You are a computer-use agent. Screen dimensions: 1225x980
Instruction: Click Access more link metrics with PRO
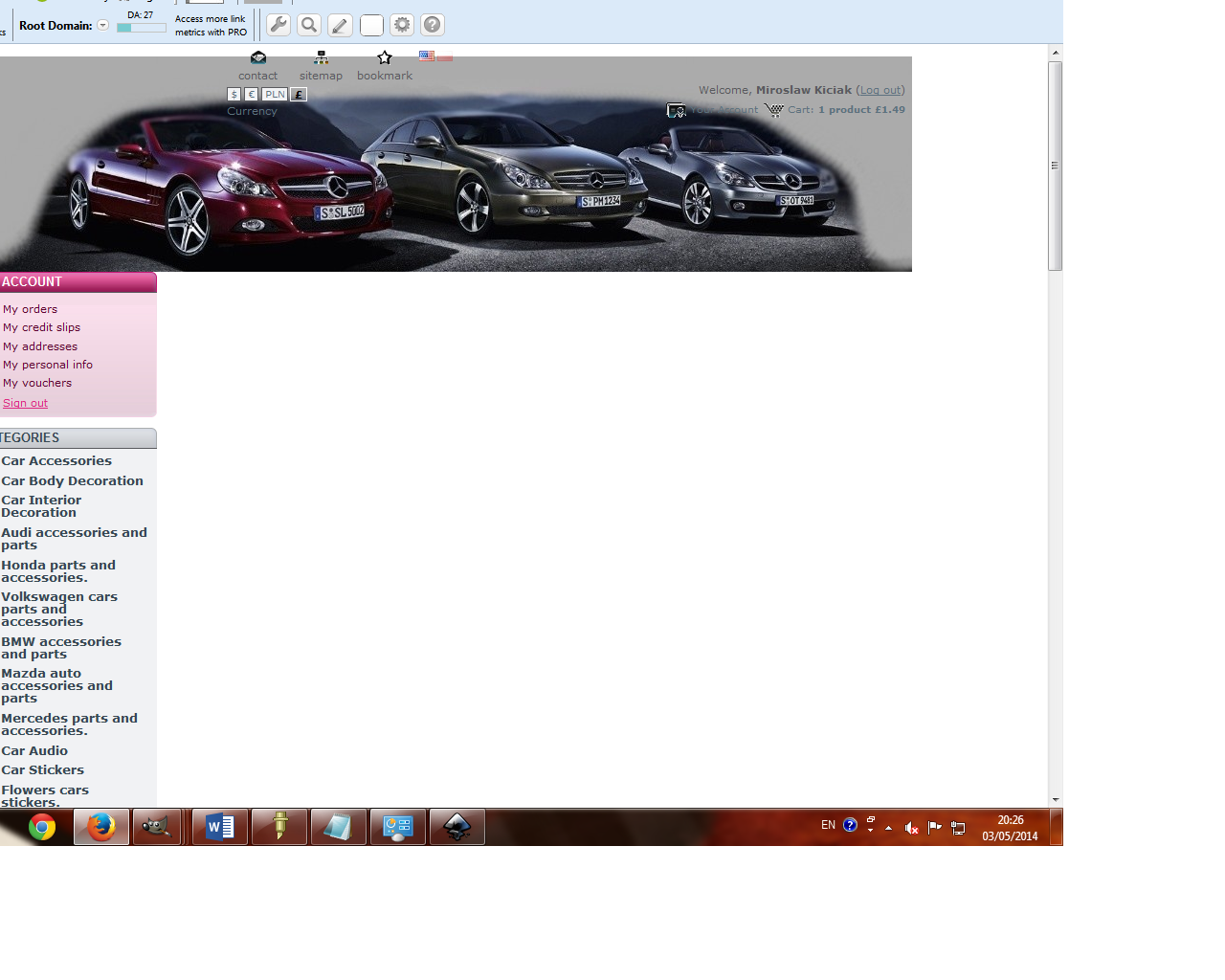pyautogui.click(x=211, y=26)
